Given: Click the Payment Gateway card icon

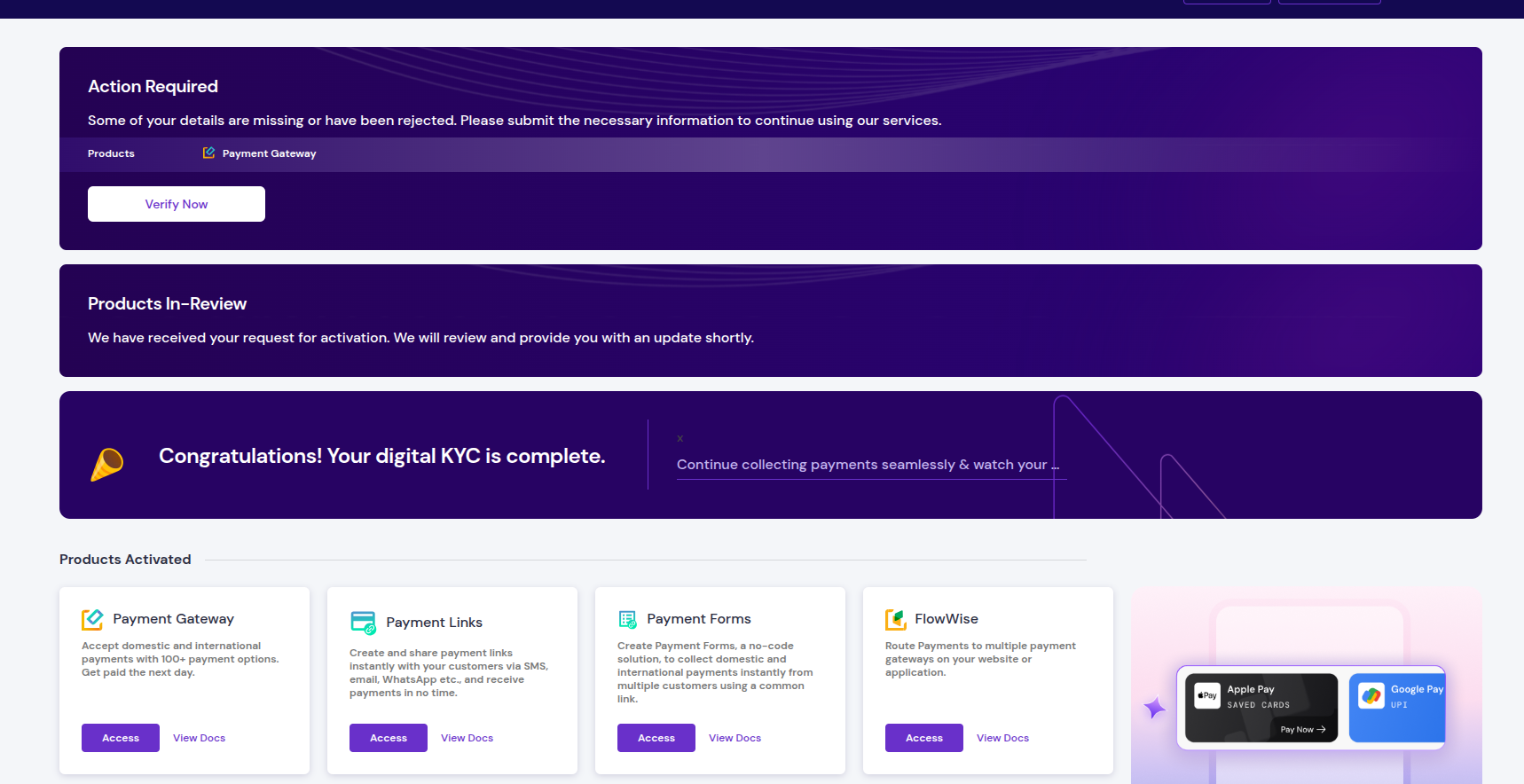Looking at the screenshot, I should (92, 619).
